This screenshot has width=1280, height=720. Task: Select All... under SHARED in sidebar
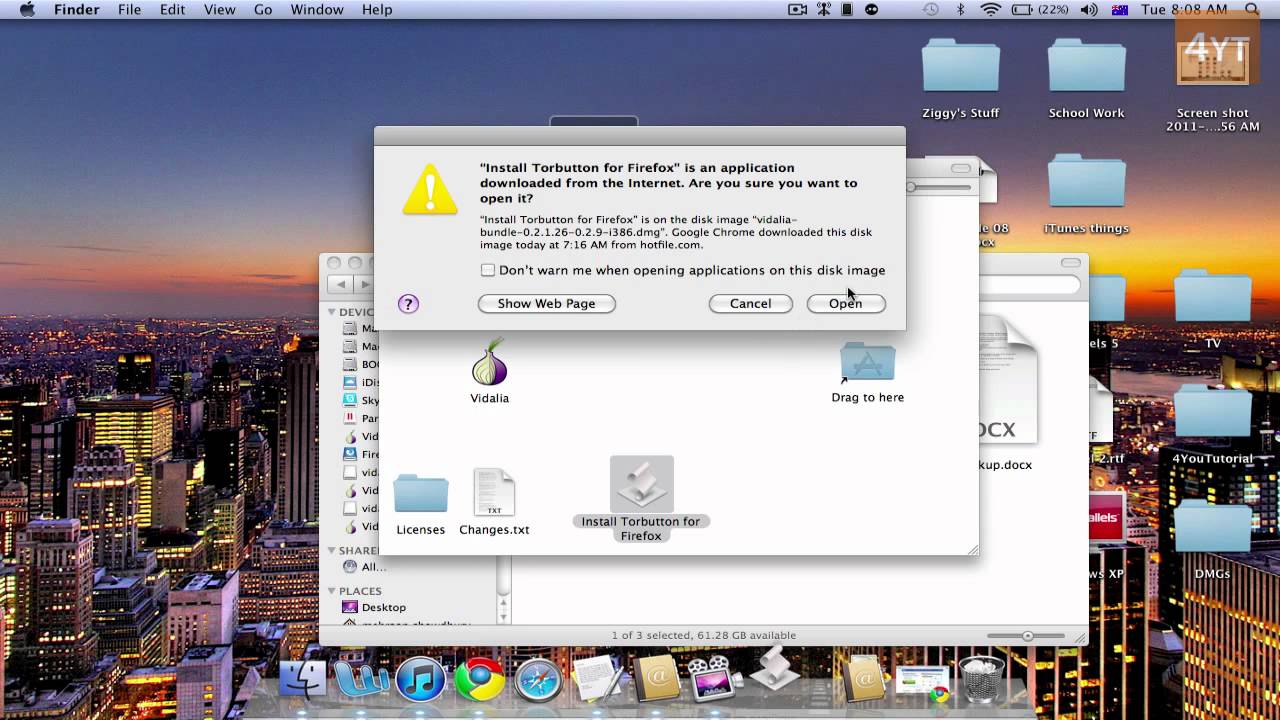tap(364, 566)
